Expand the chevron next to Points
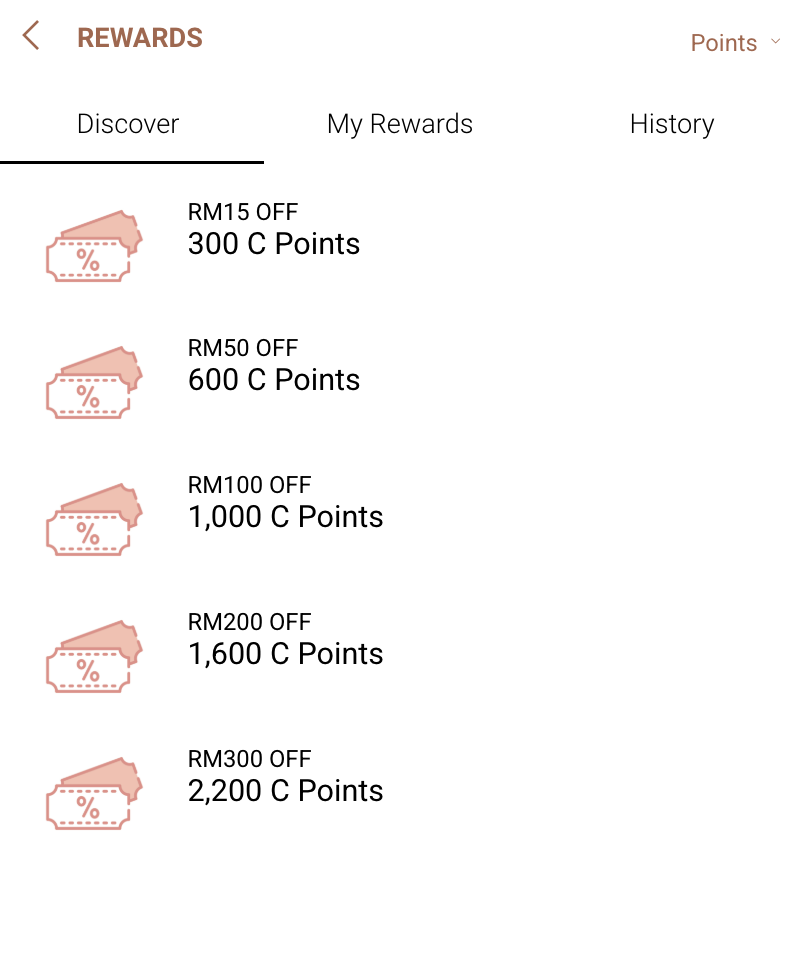The width and height of the screenshot is (796, 960). (x=775, y=42)
